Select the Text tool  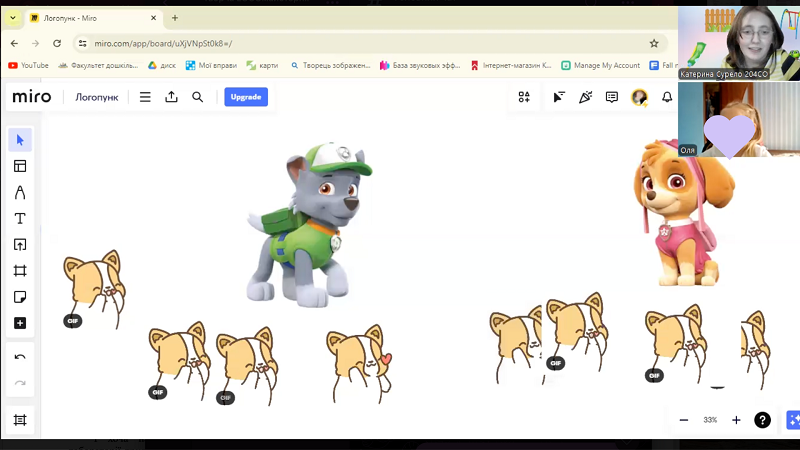pos(20,218)
